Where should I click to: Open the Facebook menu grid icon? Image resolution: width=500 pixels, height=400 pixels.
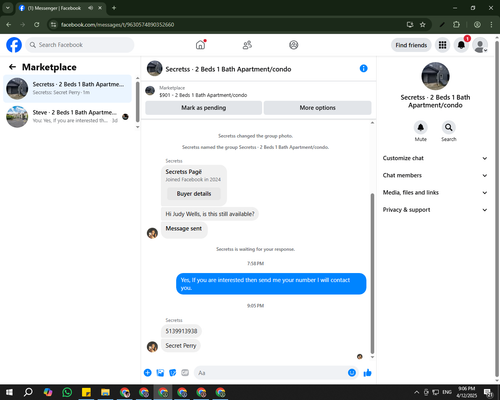pyautogui.click(x=442, y=45)
